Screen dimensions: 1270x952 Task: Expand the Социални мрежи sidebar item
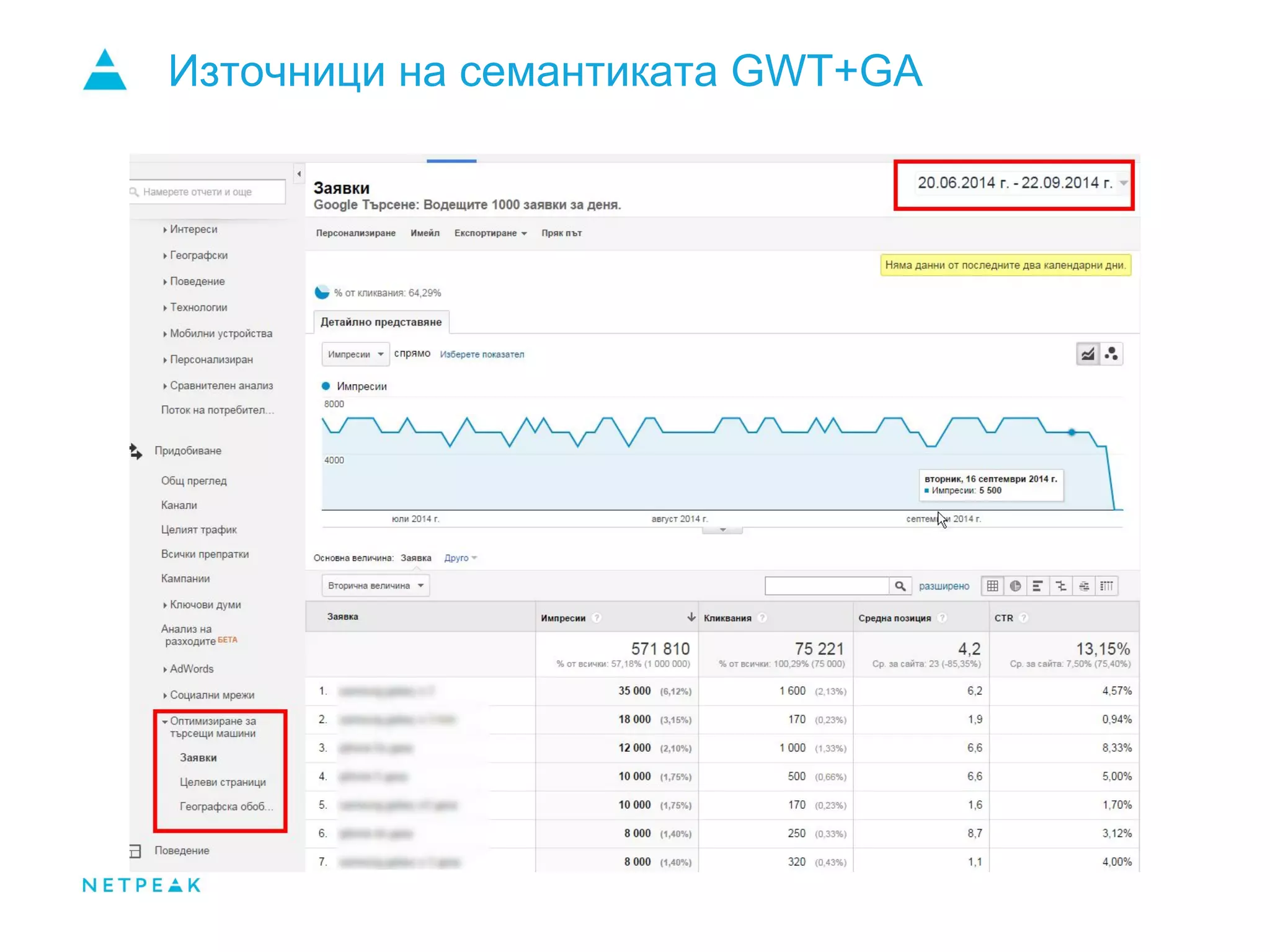point(209,695)
